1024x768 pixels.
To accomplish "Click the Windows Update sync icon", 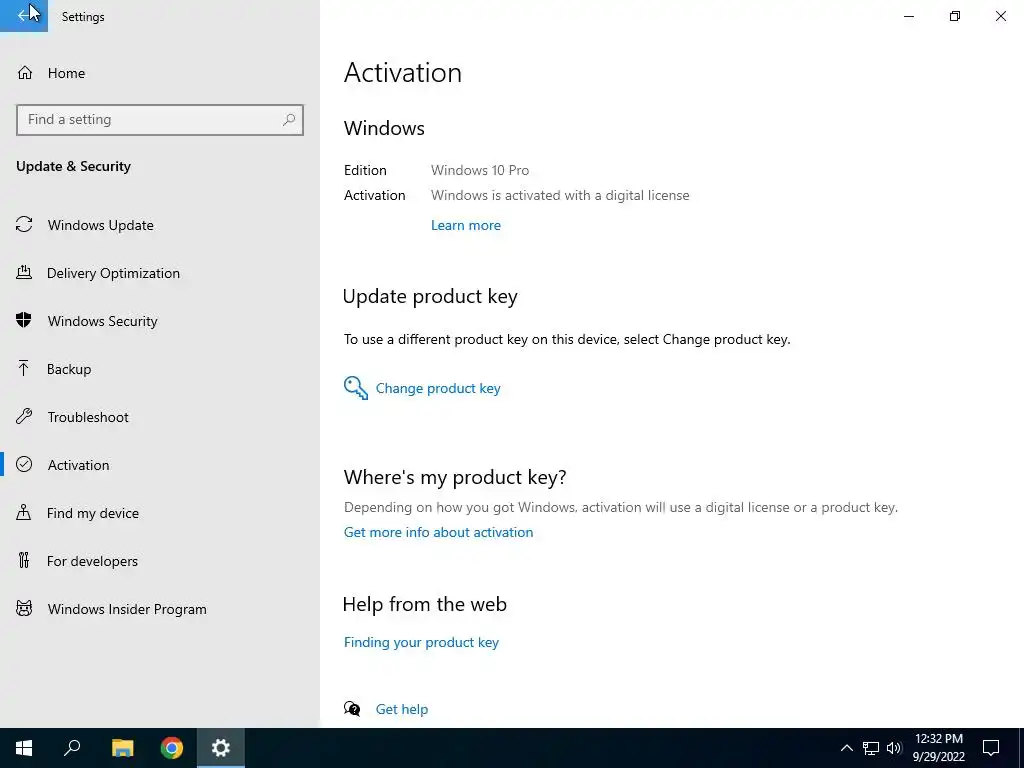I will pos(24,225).
